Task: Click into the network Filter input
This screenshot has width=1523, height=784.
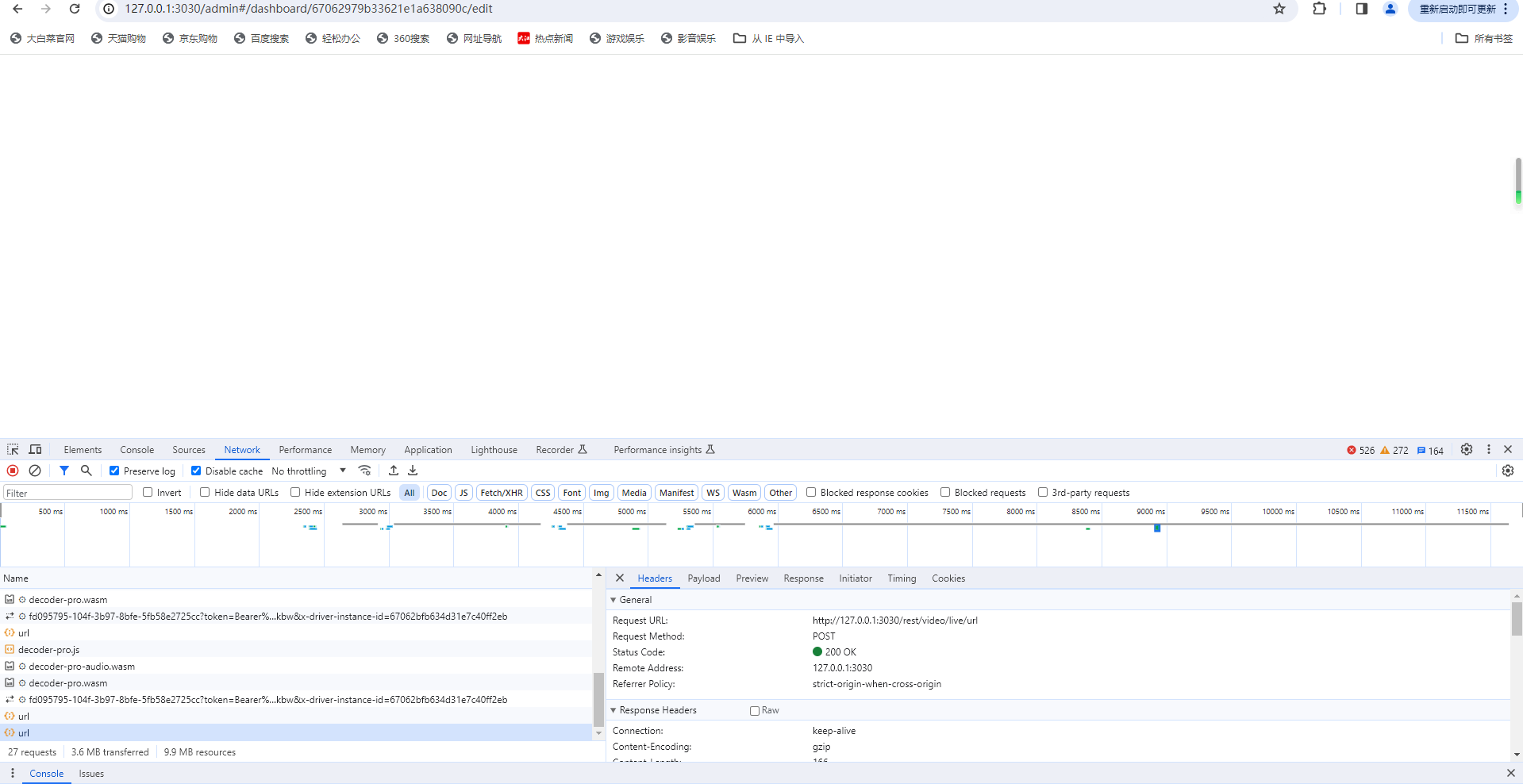Action: pos(67,492)
